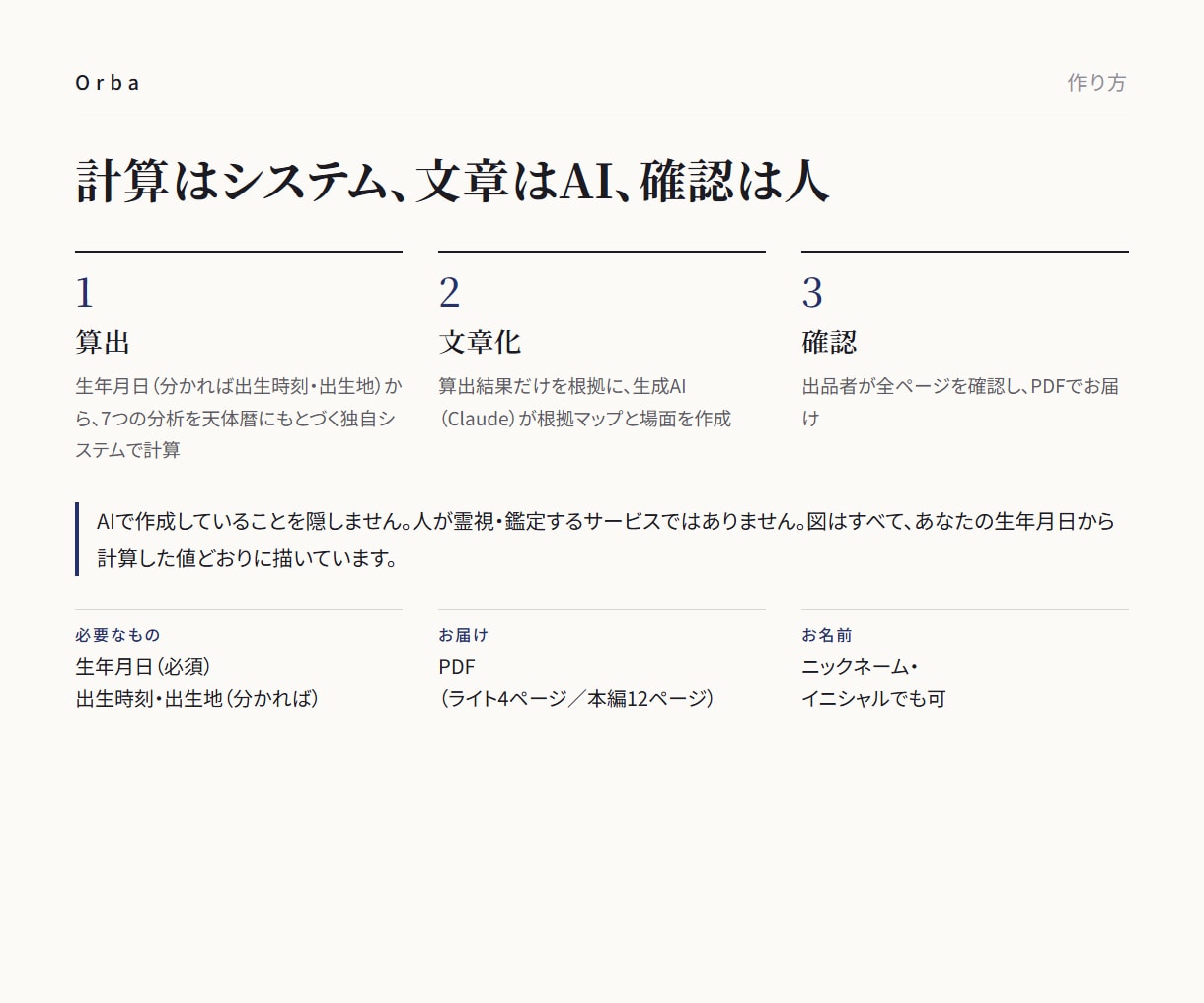Click the PDF delivery text
1204x1003 pixels.
point(457,667)
